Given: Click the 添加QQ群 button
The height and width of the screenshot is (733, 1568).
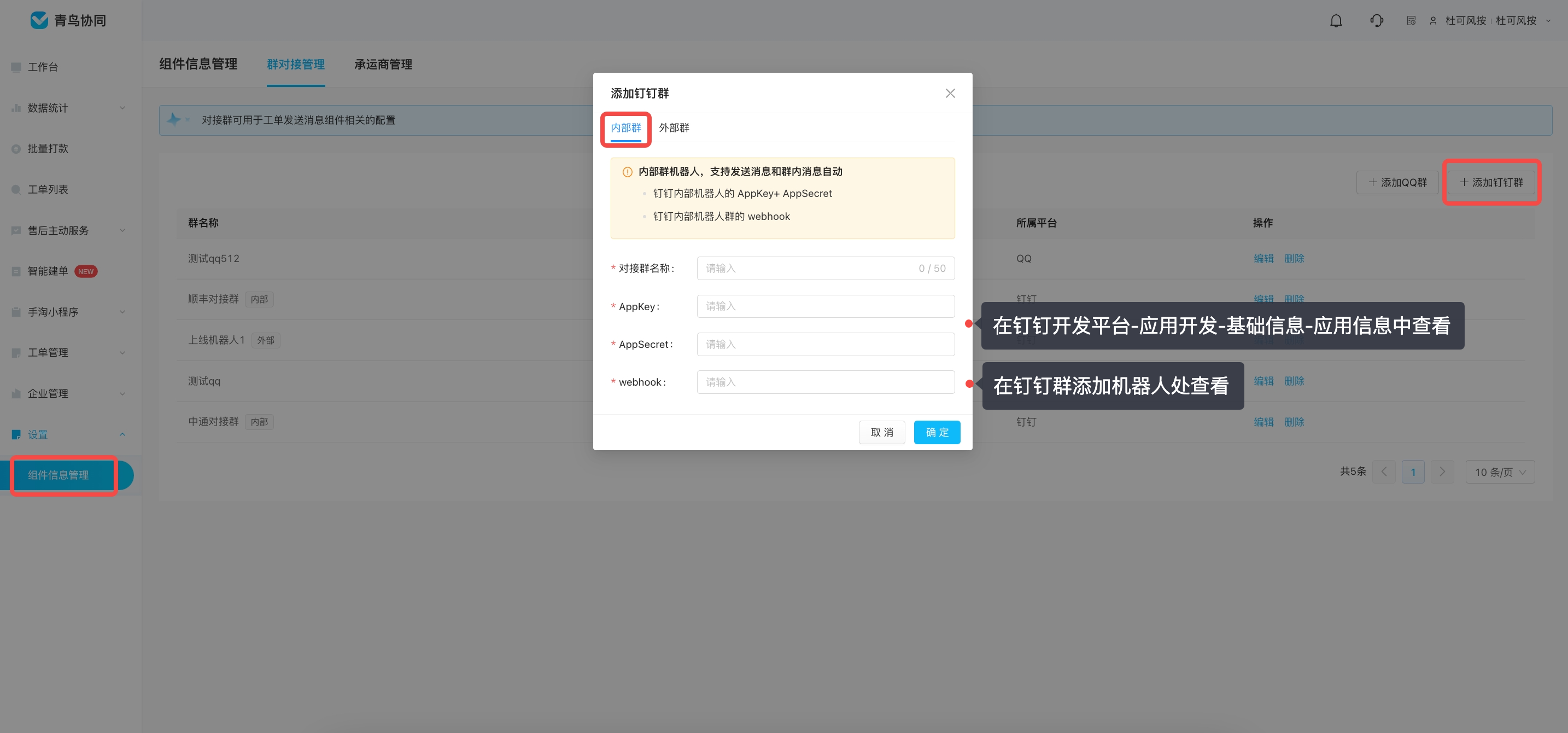Looking at the screenshot, I should (1397, 182).
